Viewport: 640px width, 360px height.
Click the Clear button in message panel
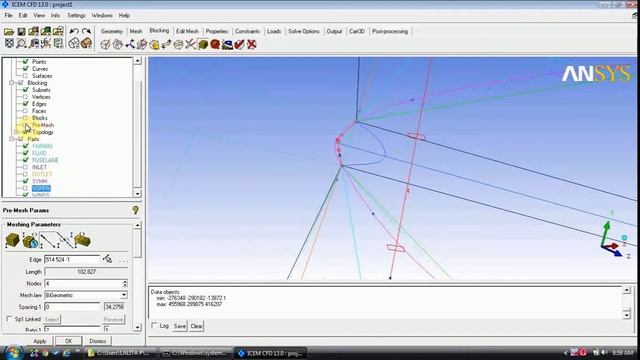pyautogui.click(x=196, y=326)
